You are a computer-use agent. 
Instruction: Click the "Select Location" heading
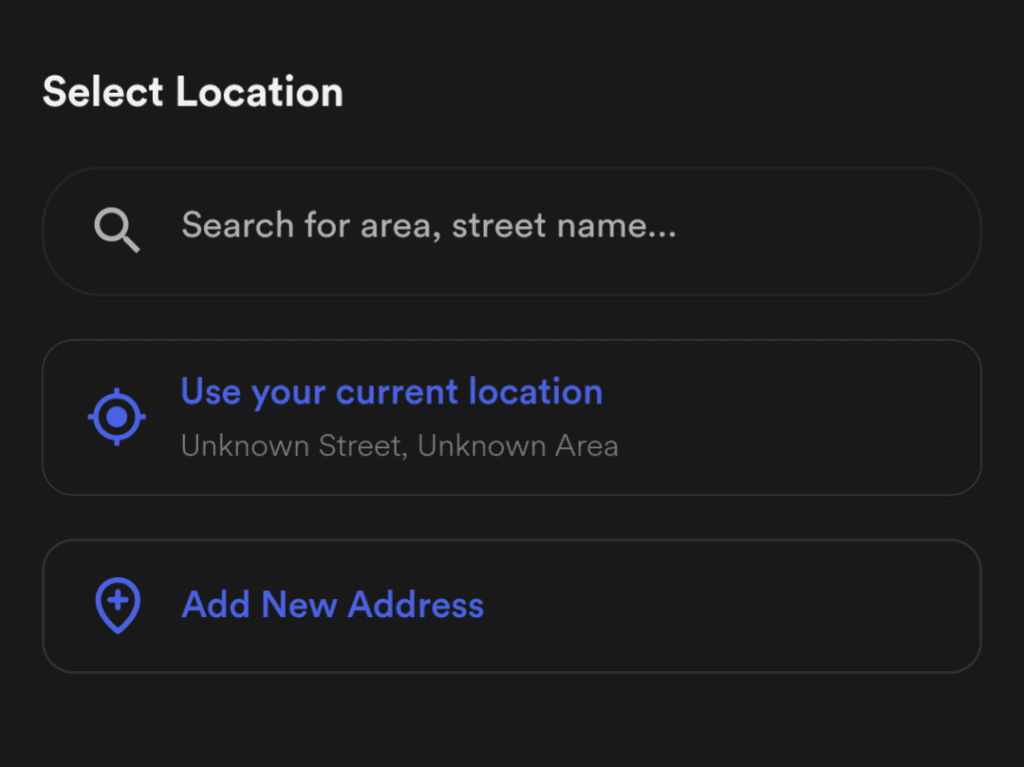tap(193, 92)
